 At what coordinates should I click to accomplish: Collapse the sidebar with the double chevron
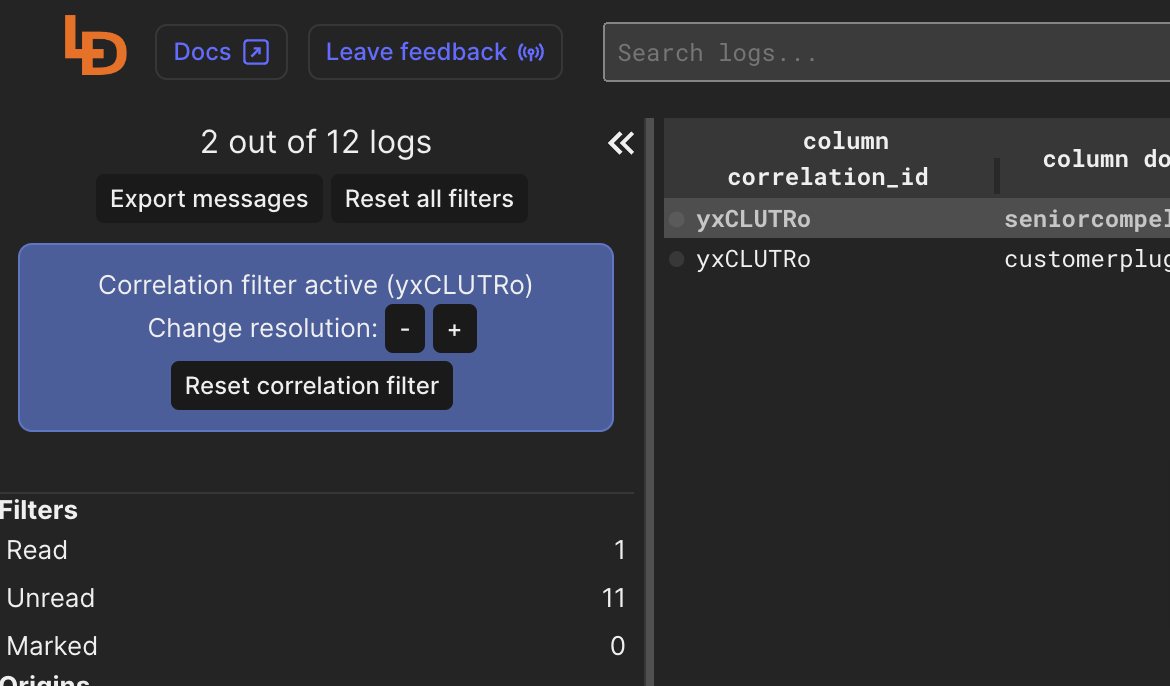click(x=620, y=144)
